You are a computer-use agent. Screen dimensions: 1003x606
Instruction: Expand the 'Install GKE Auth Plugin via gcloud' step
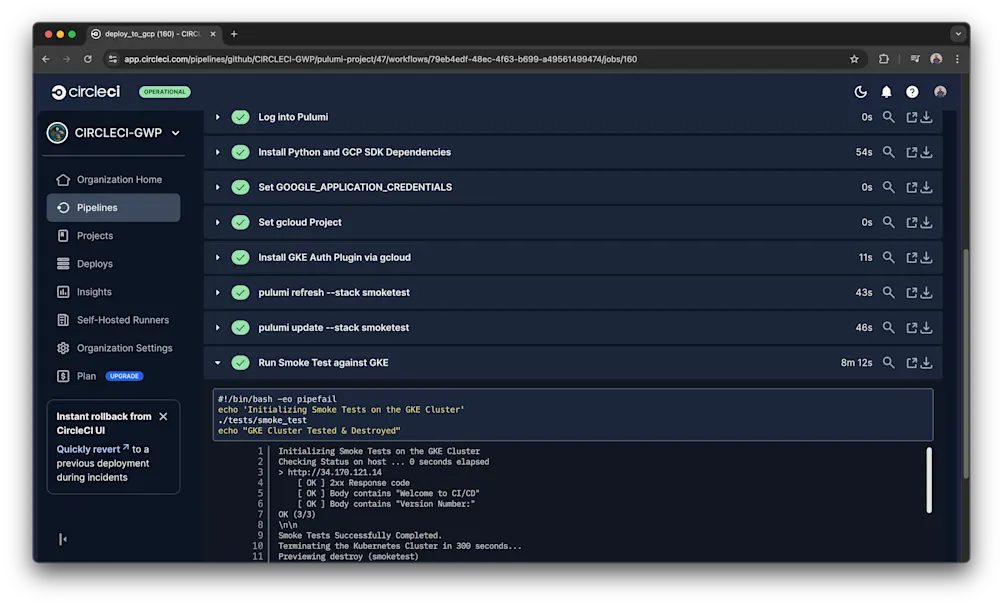pyautogui.click(x=217, y=257)
